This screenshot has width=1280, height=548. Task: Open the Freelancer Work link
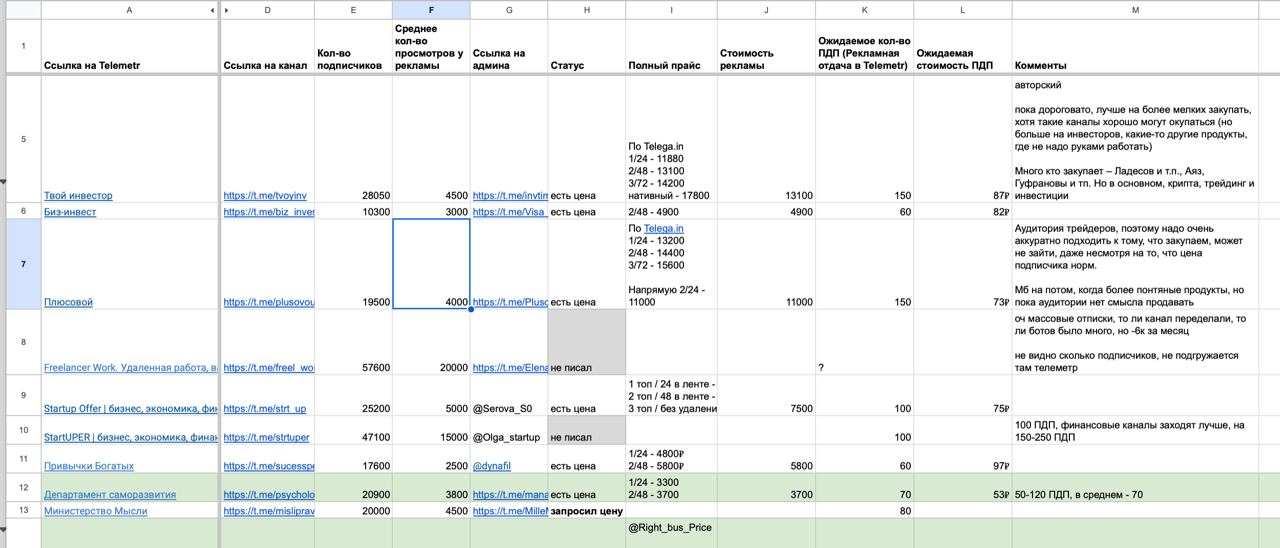tap(130, 368)
